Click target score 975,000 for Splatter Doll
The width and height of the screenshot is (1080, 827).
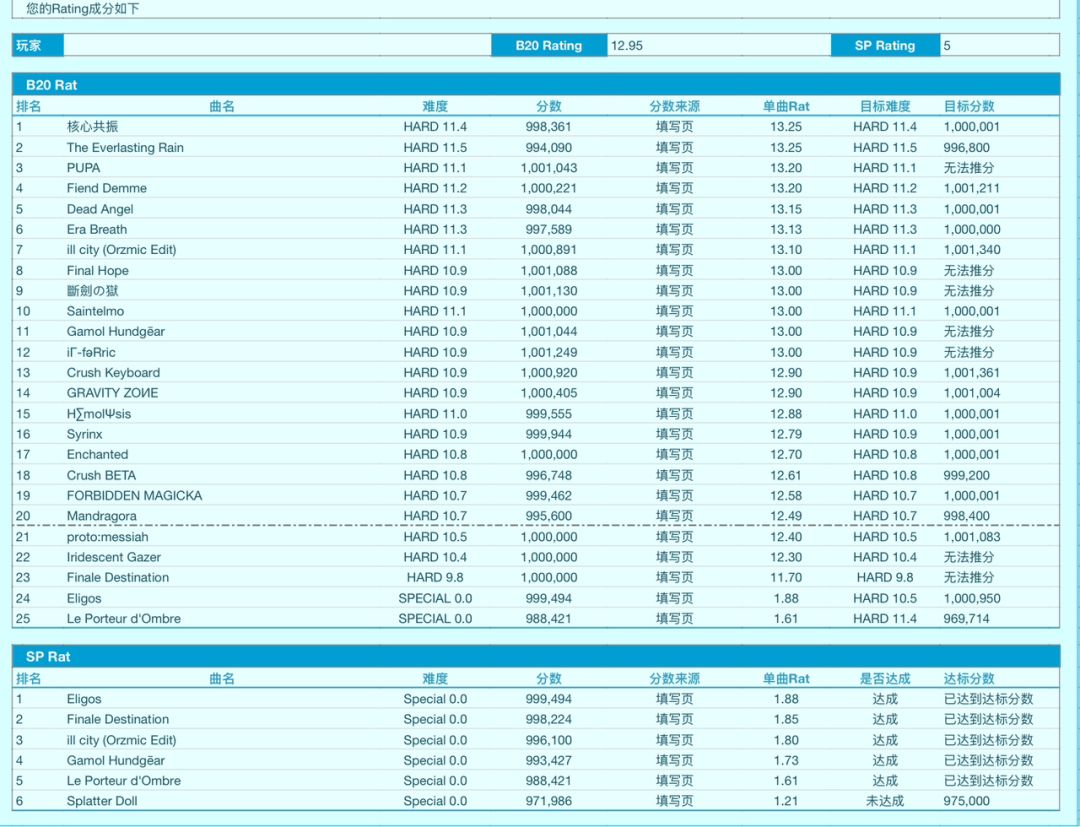tap(966, 801)
